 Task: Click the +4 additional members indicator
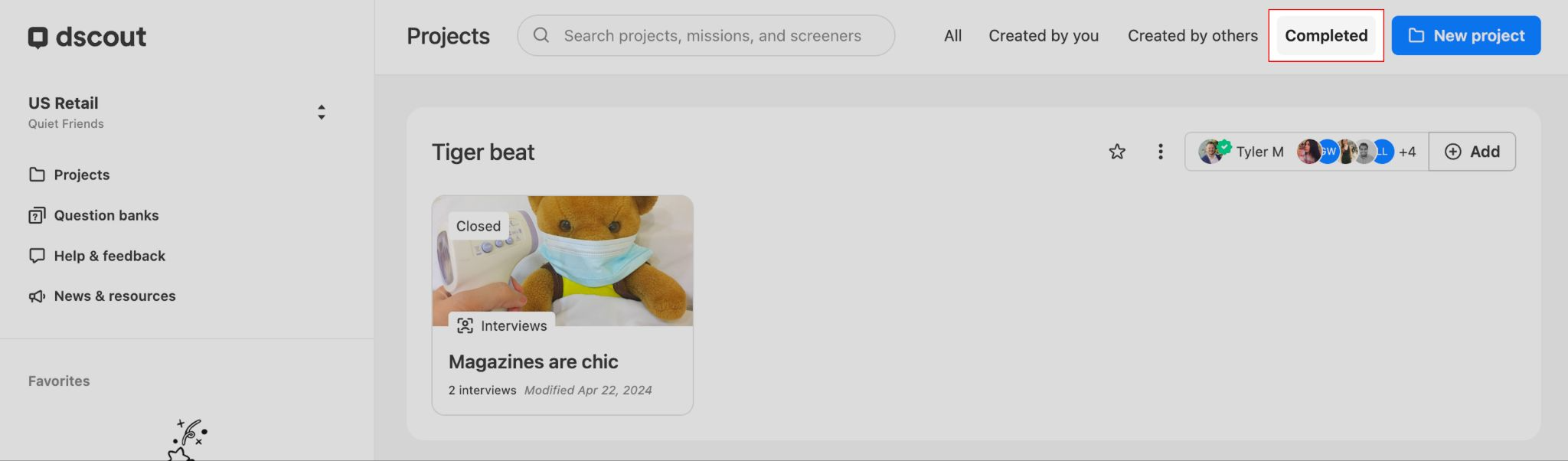1407,152
